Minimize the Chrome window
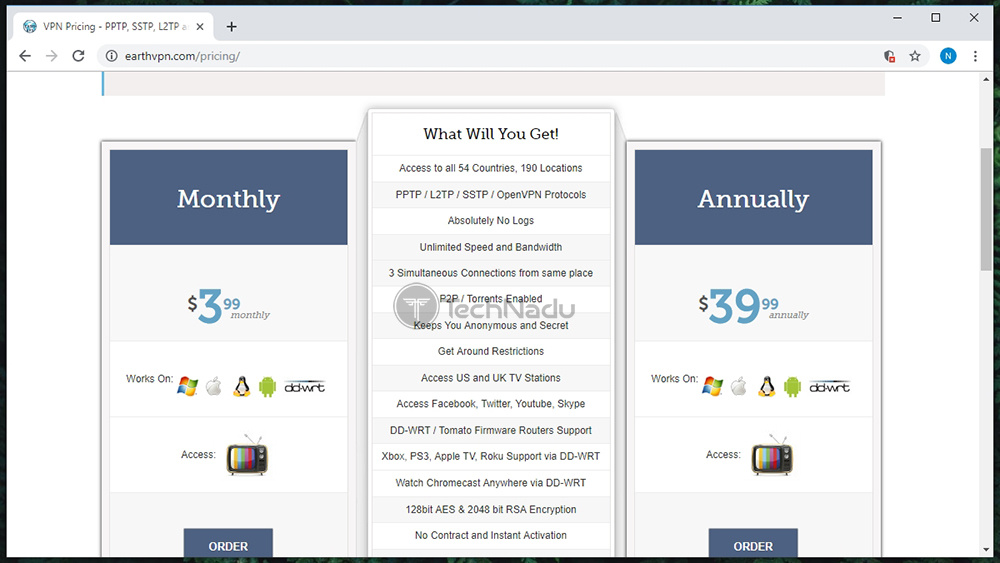The width and height of the screenshot is (1000, 563). 897,18
